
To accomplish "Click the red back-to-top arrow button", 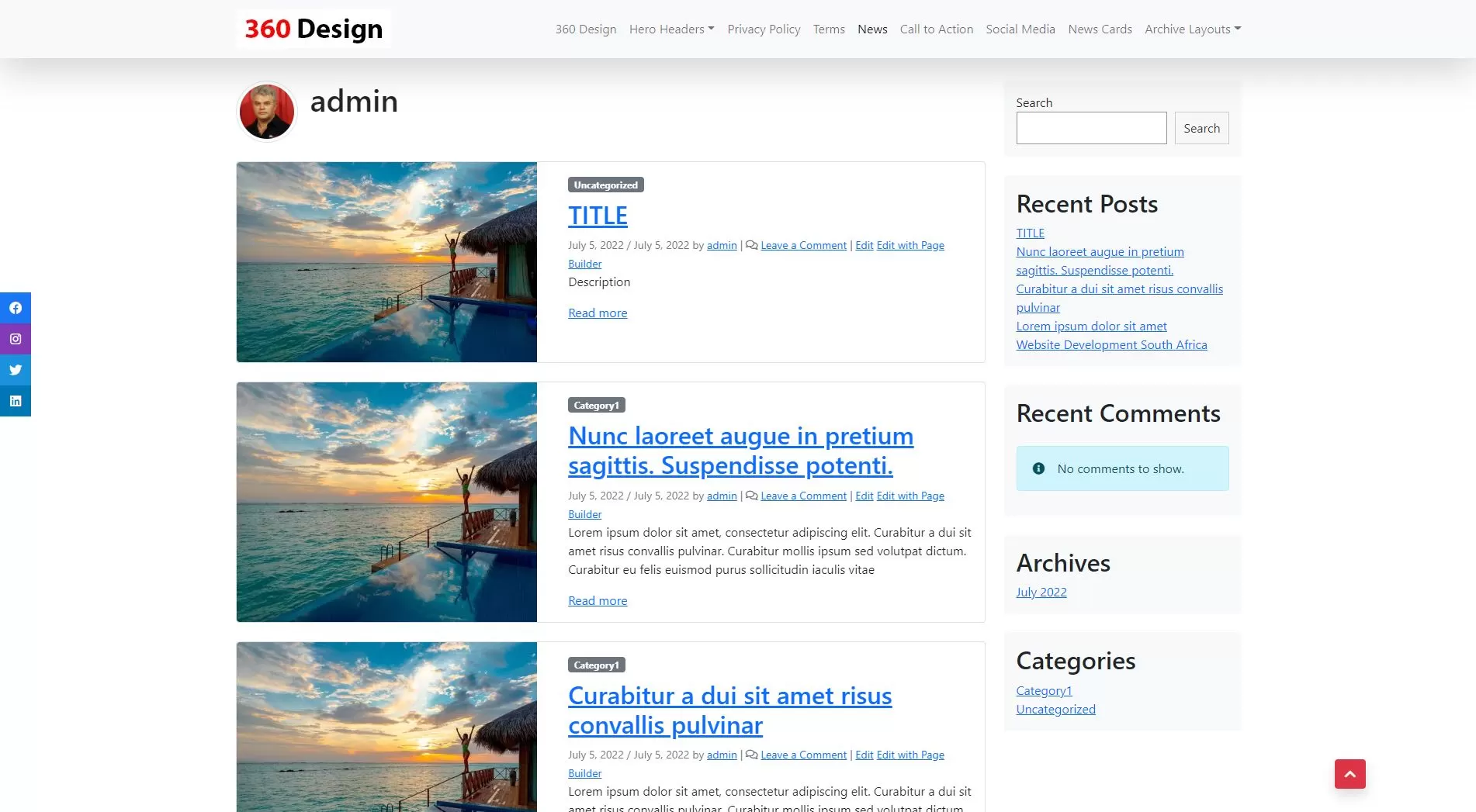I will (x=1350, y=774).
